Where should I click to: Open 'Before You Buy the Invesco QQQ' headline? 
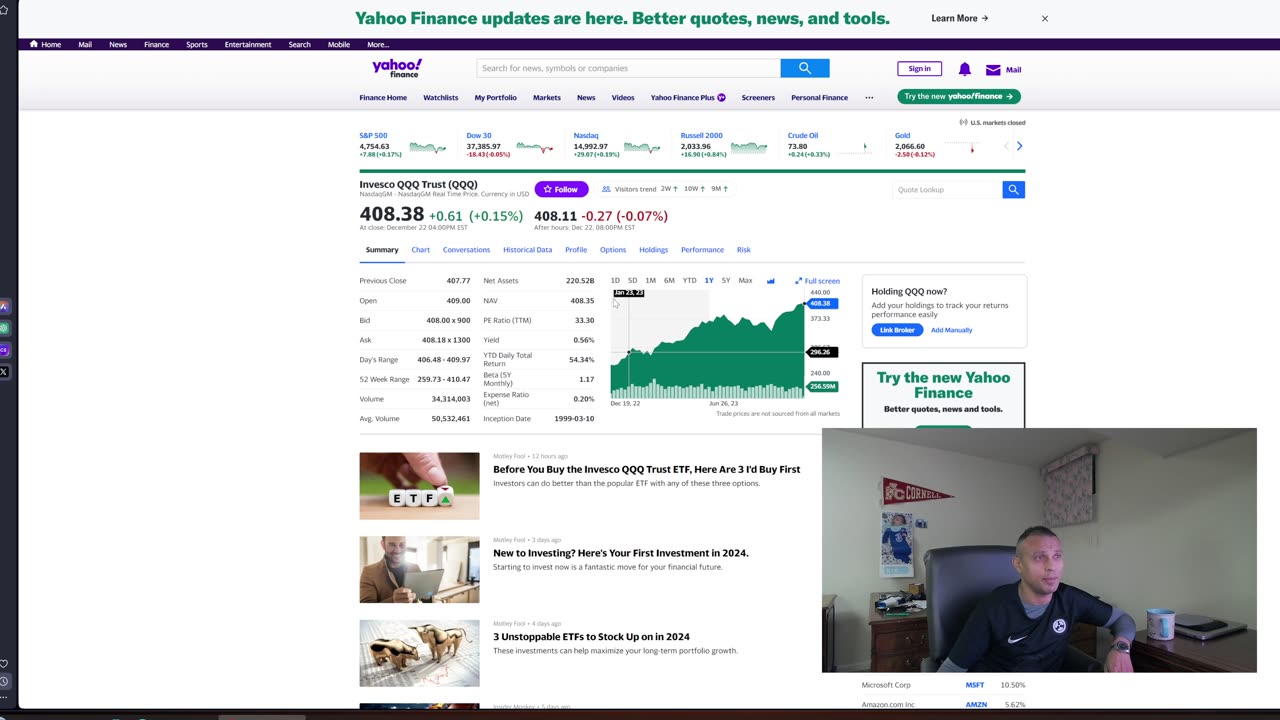point(646,469)
